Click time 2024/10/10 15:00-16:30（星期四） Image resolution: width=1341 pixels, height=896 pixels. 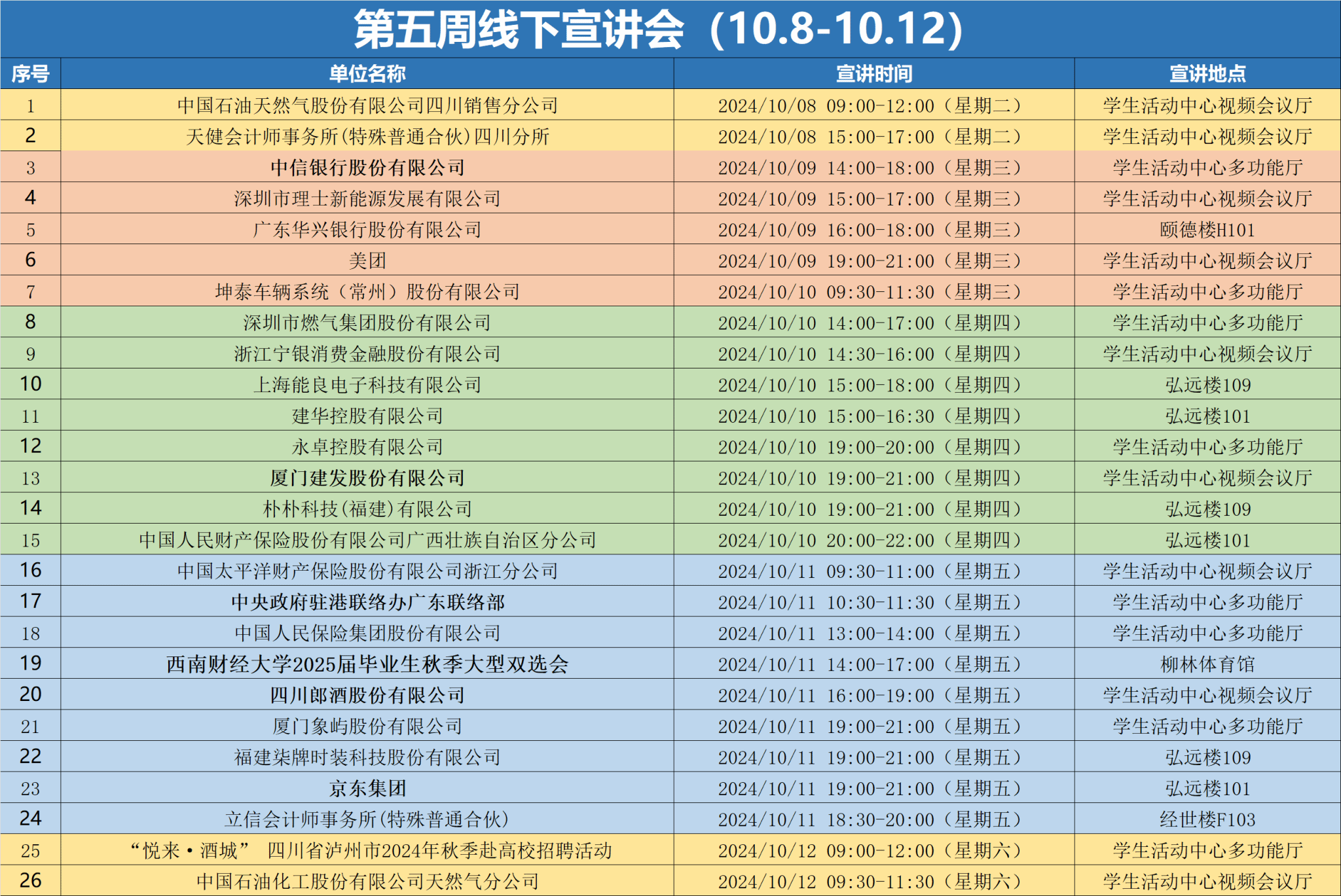click(x=874, y=416)
